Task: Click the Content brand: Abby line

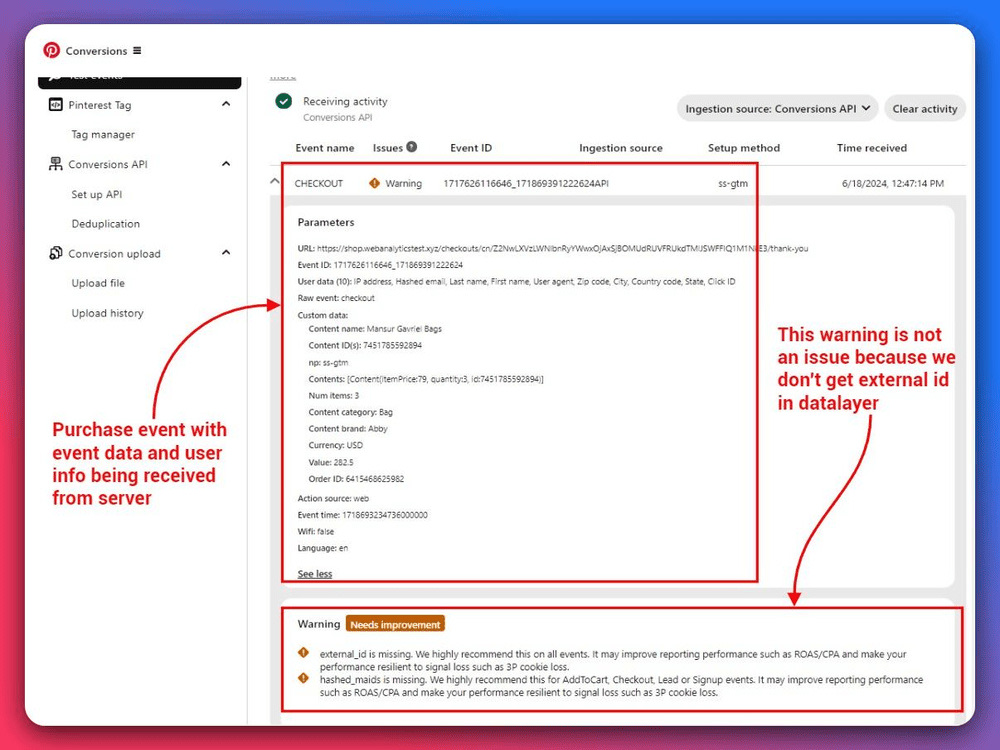Action: (348, 429)
